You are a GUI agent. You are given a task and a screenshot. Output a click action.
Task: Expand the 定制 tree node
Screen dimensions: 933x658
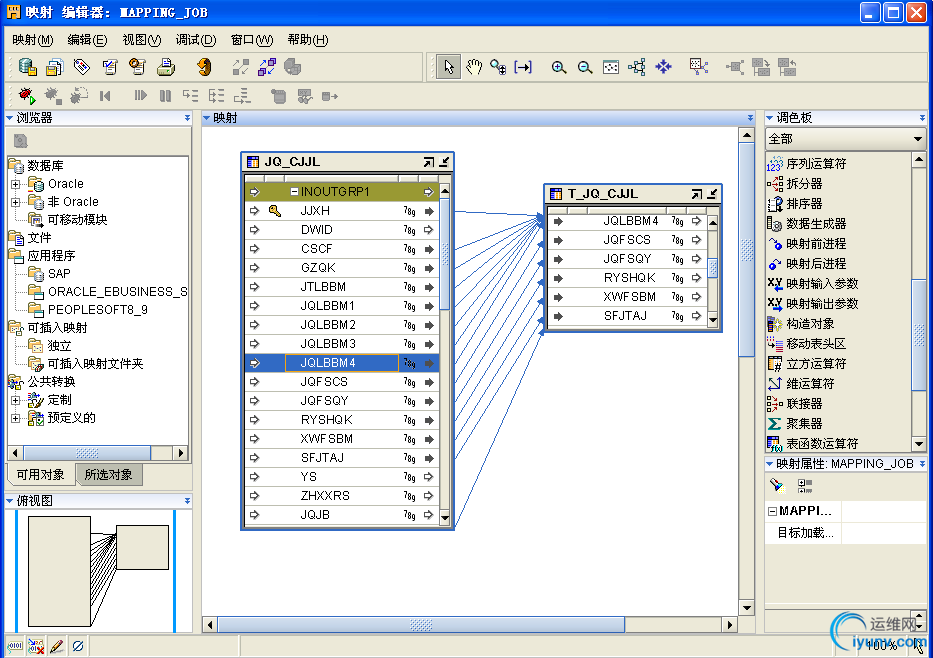tap(15, 400)
